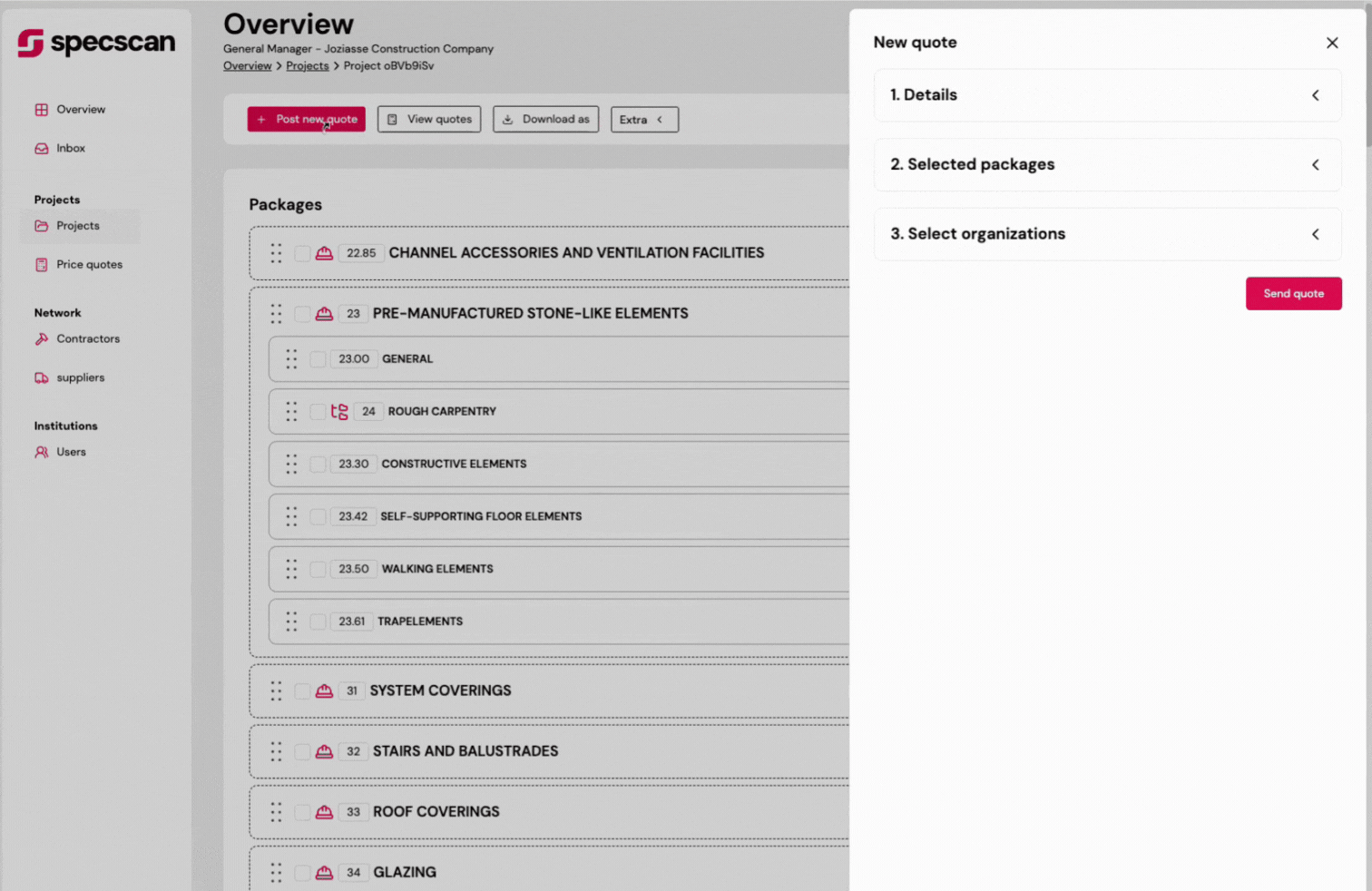Click drag handle of PRE-MANUFACTURED STONE-LIKE ELEMENTS
This screenshot has height=891, width=1372.
point(276,314)
